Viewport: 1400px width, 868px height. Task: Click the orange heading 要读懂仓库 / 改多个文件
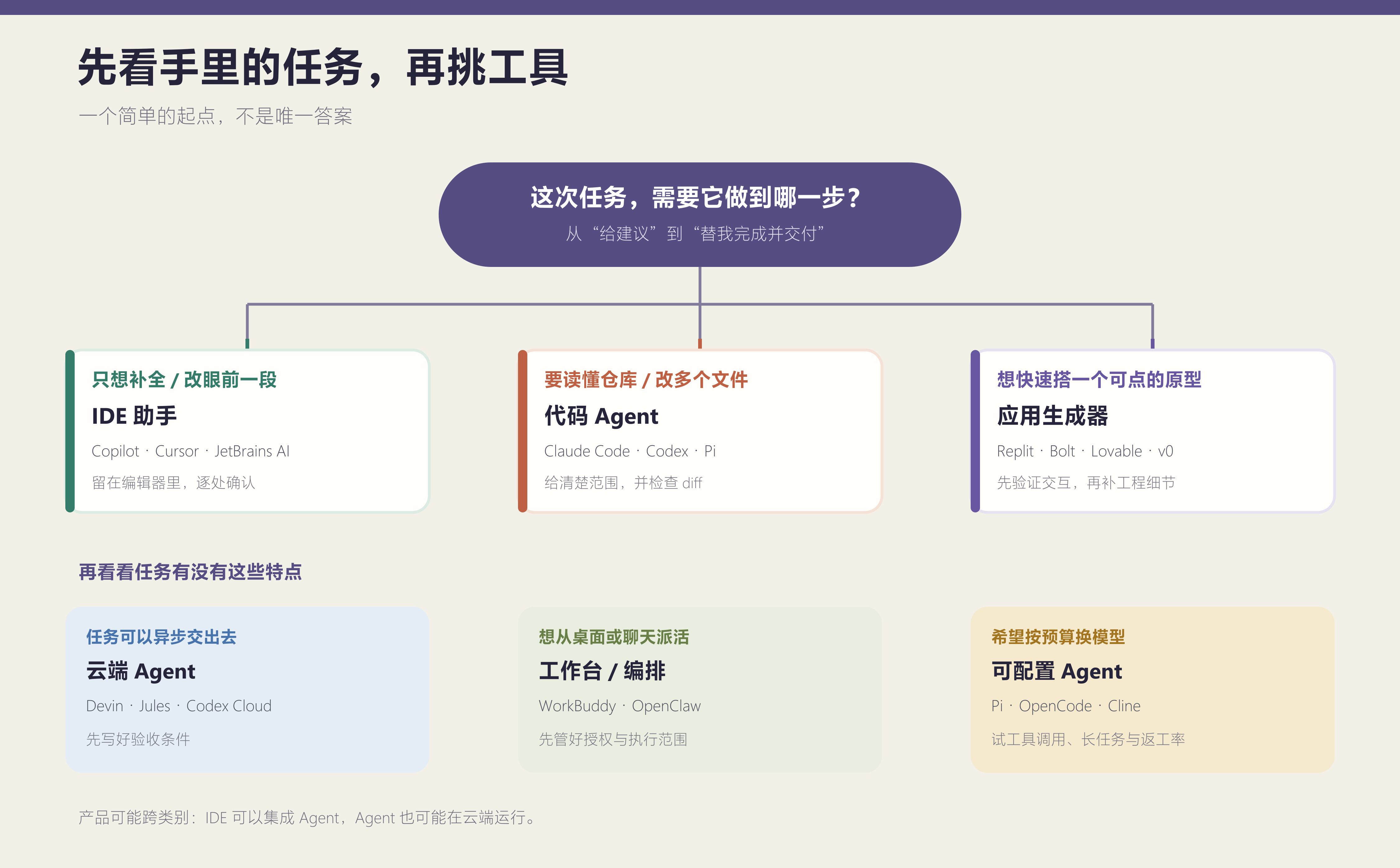pos(646,380)
